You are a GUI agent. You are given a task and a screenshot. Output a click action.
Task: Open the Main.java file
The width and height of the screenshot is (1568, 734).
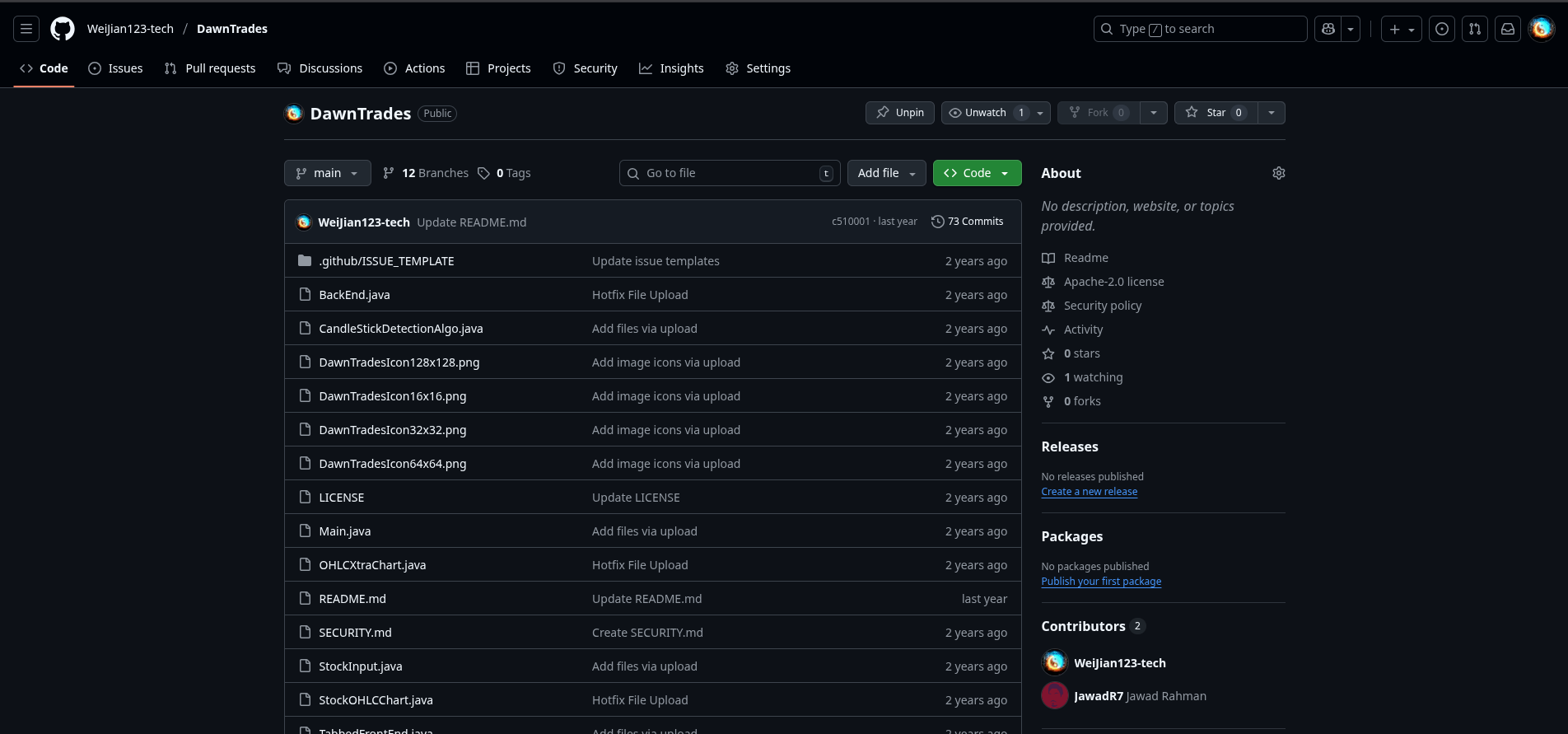(345, 531)
